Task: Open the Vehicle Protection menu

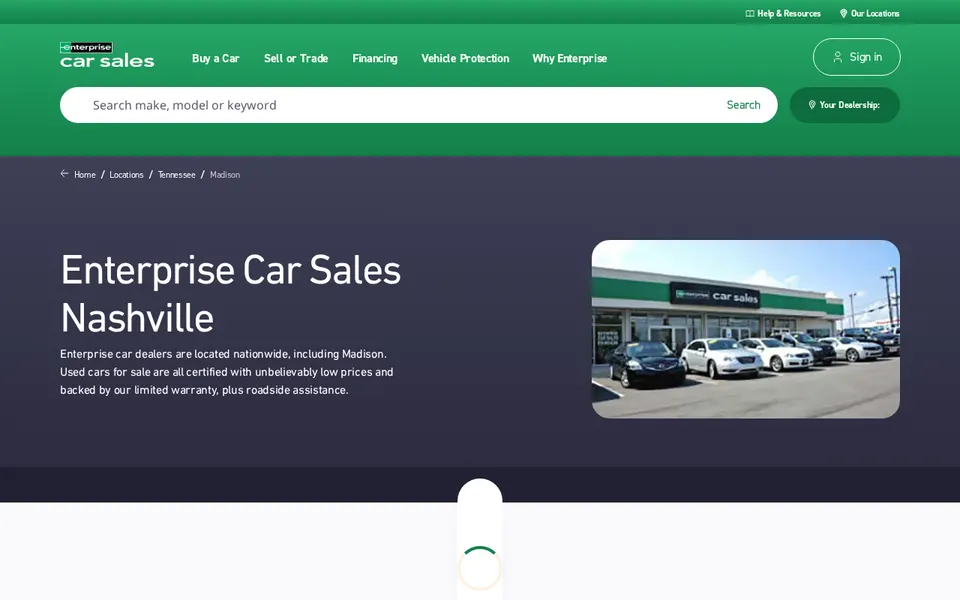Action: [465, 58]
